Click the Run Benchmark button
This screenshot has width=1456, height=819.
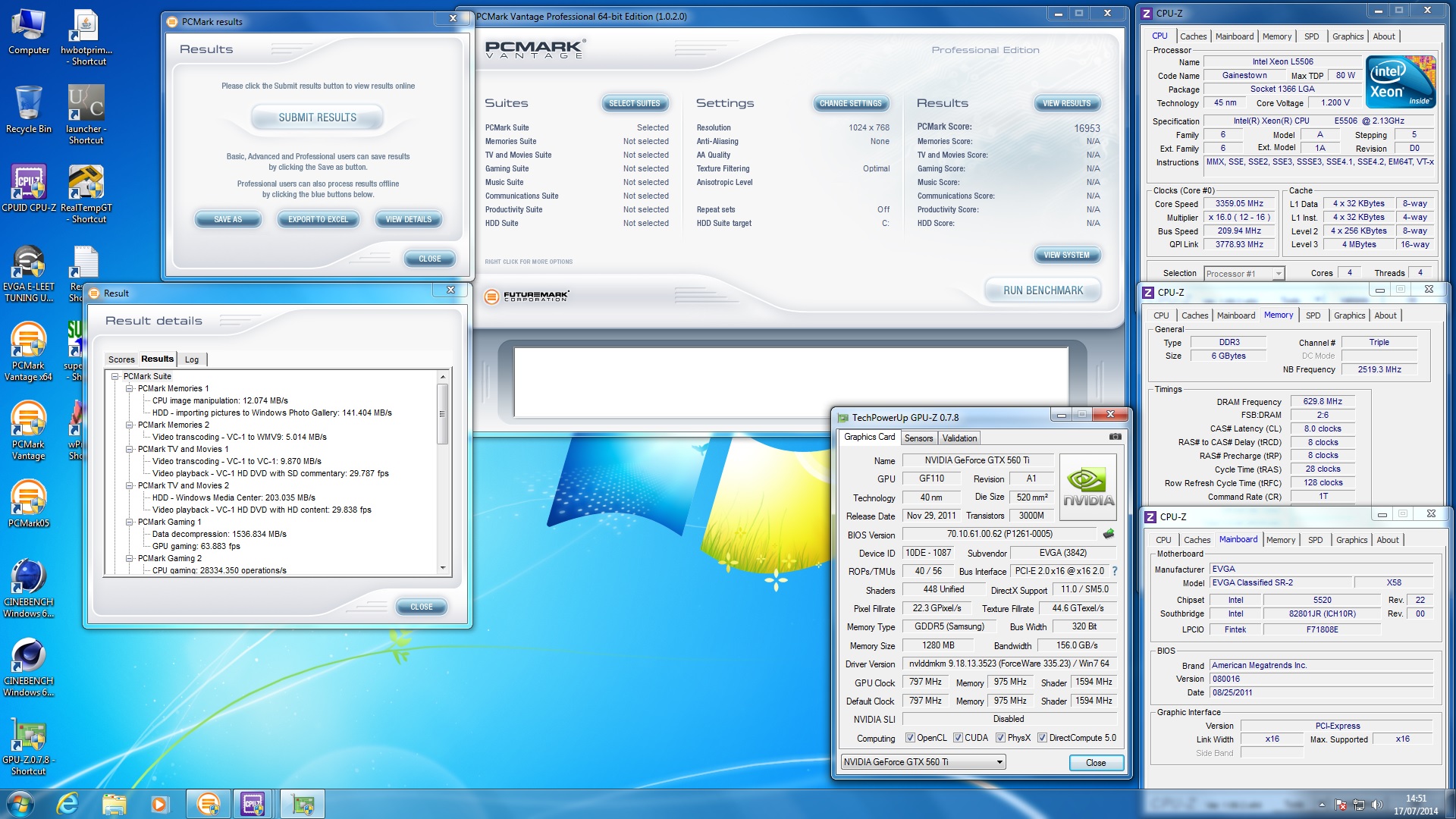point(1043,290)
